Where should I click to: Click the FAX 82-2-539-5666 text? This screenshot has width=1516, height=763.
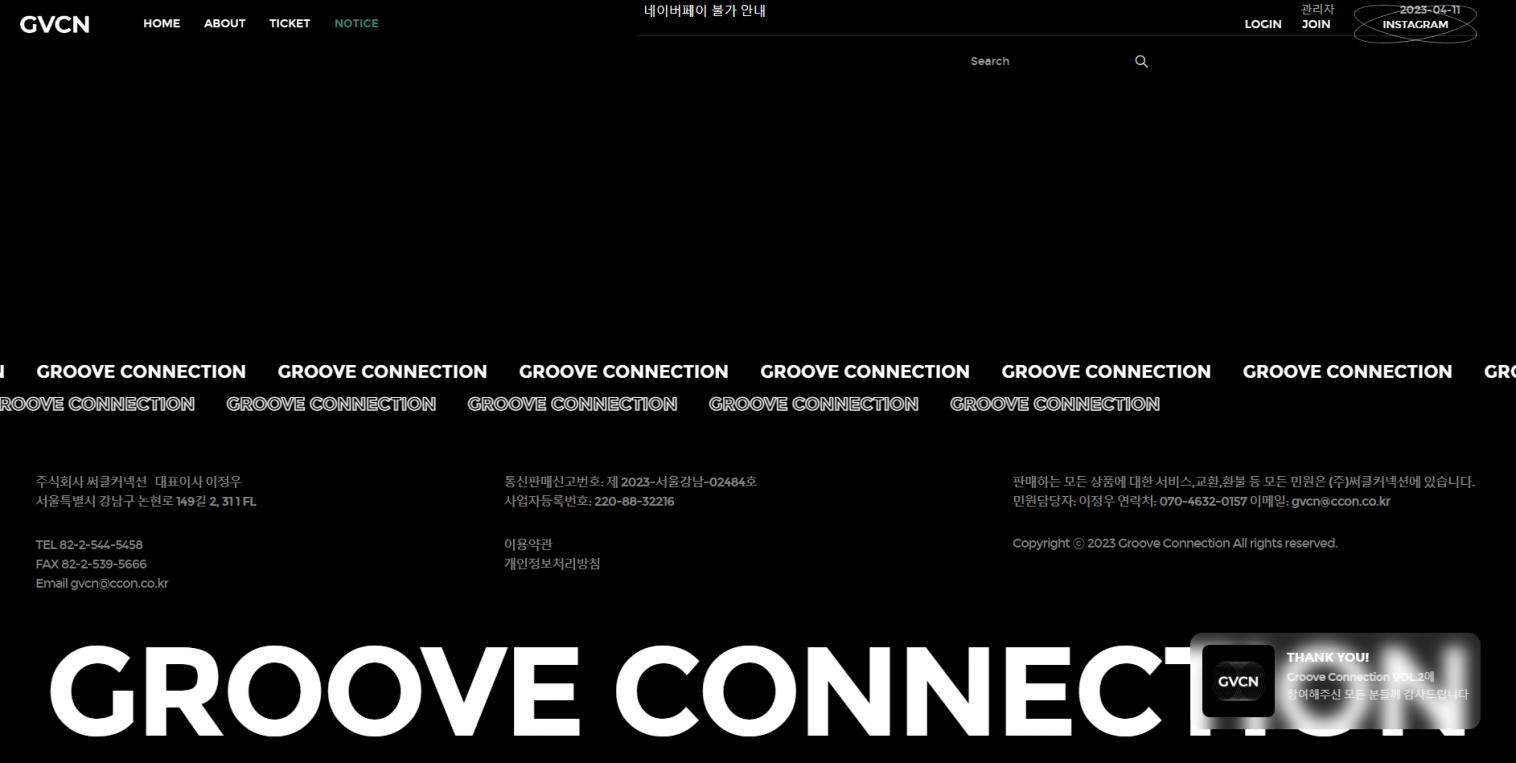click(x=91, y=564)
